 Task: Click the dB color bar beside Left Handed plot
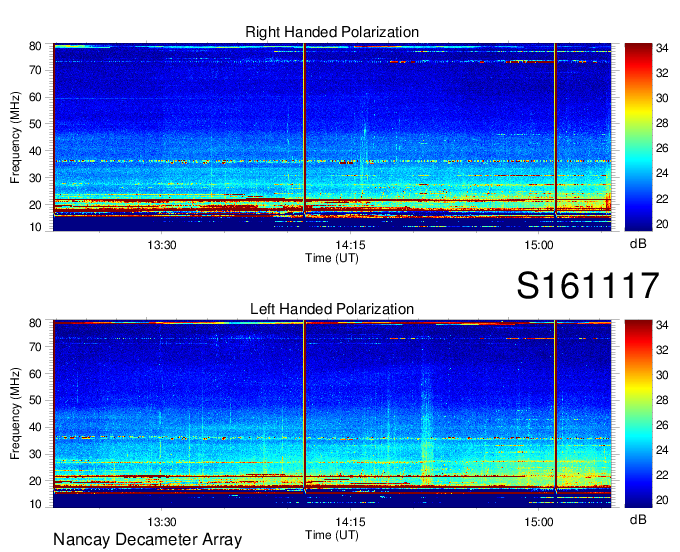[x=638, y=414]
